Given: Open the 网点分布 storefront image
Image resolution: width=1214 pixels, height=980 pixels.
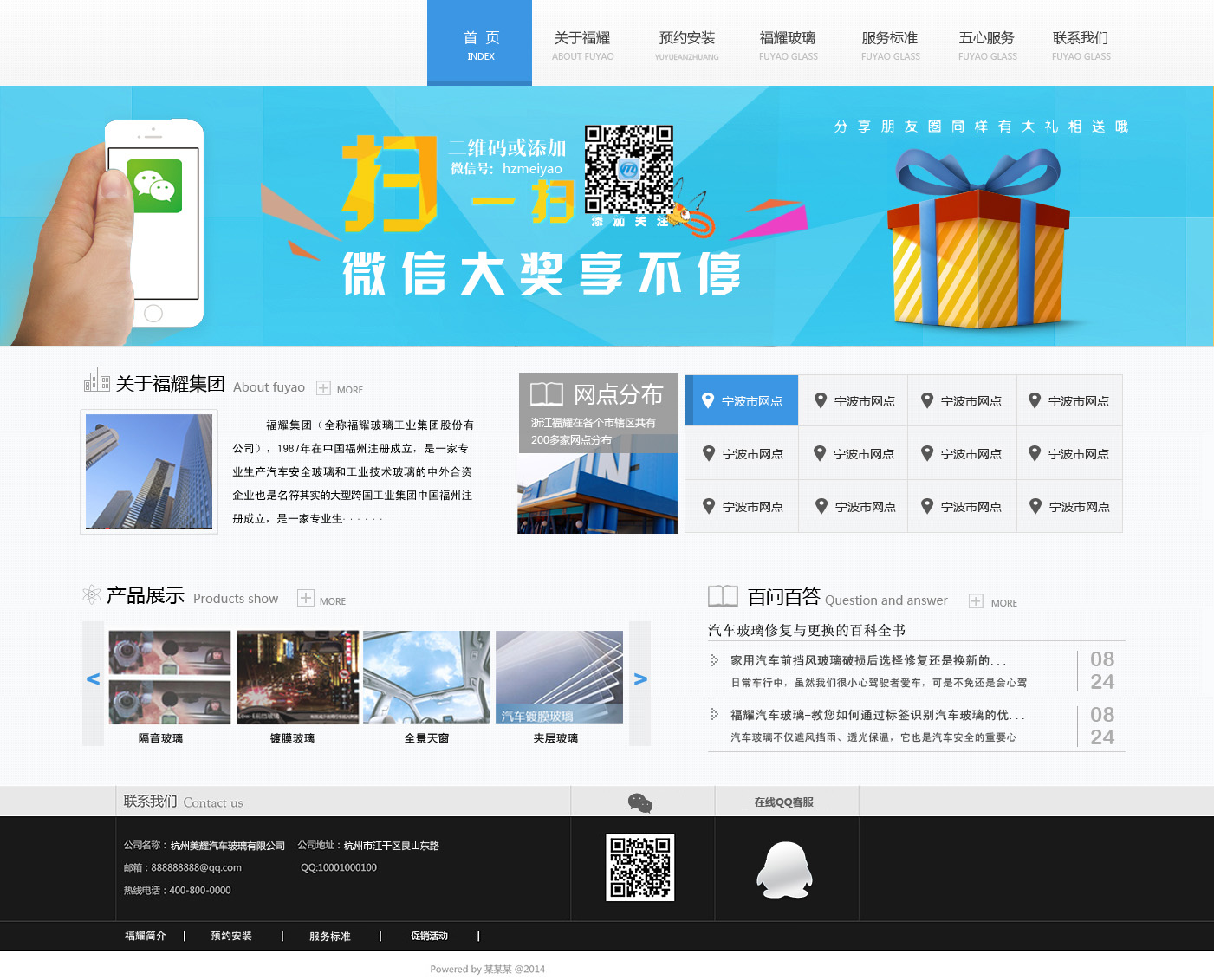Looking at the screenshot, I should 598,493.
